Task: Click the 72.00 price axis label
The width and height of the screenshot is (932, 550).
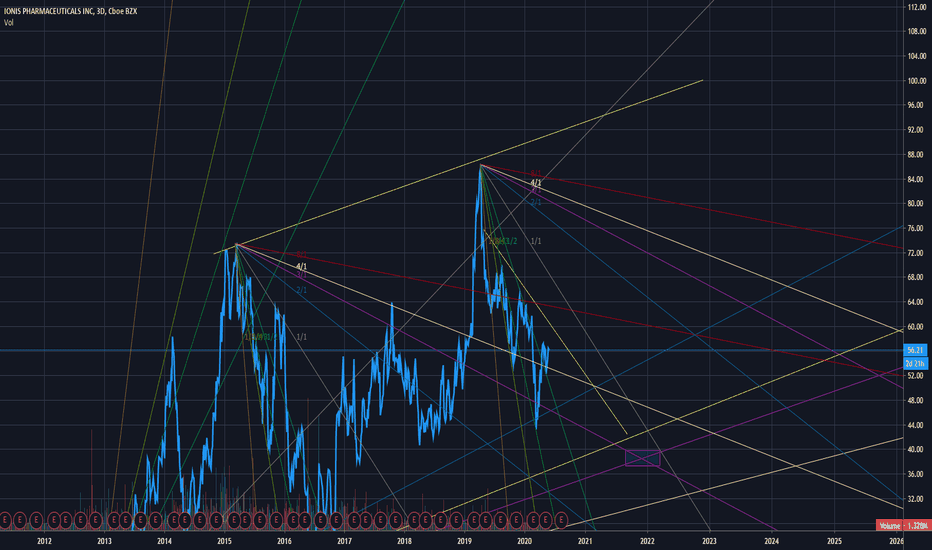Action: coord(917,253)
